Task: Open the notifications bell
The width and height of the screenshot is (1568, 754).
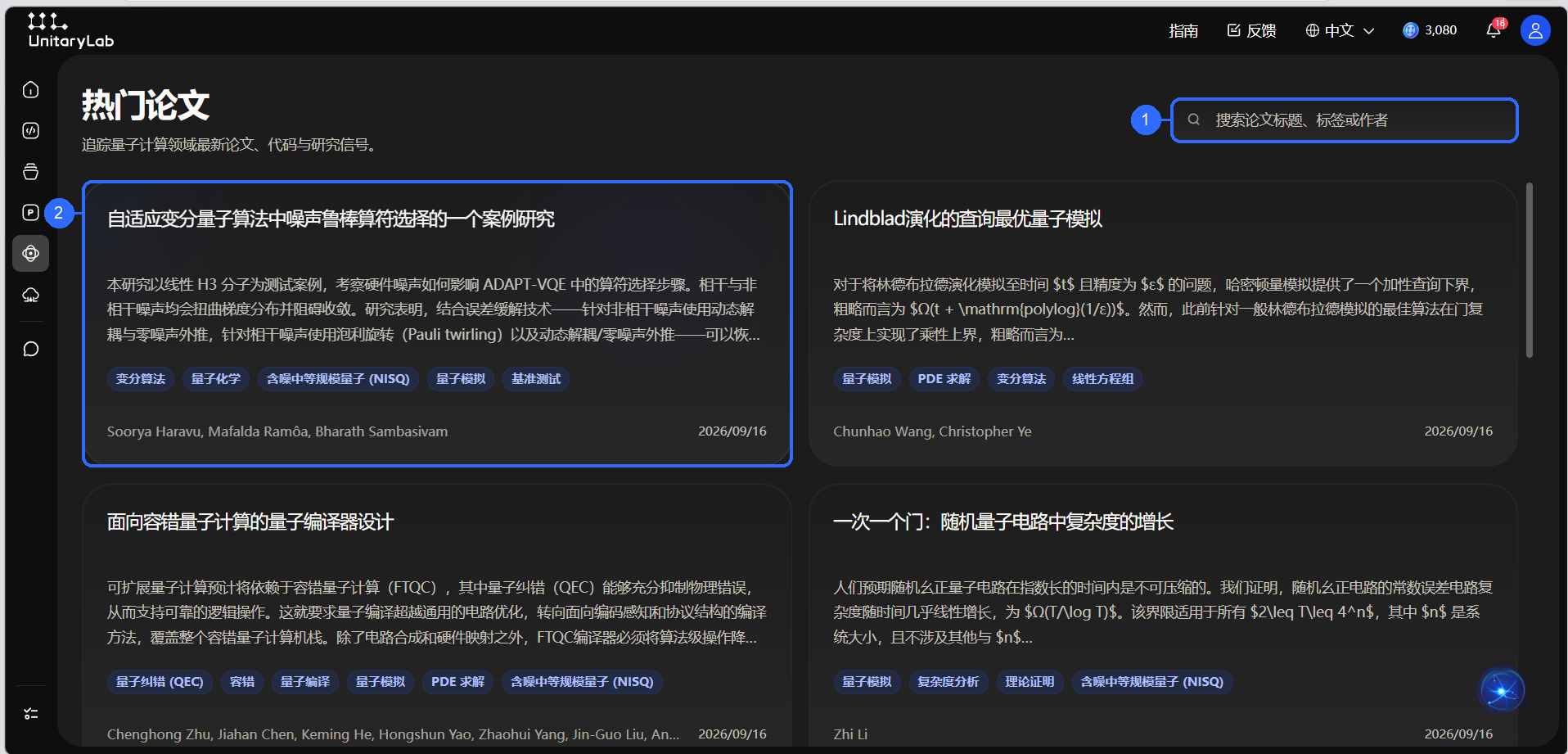Action: coord(1494,30)
